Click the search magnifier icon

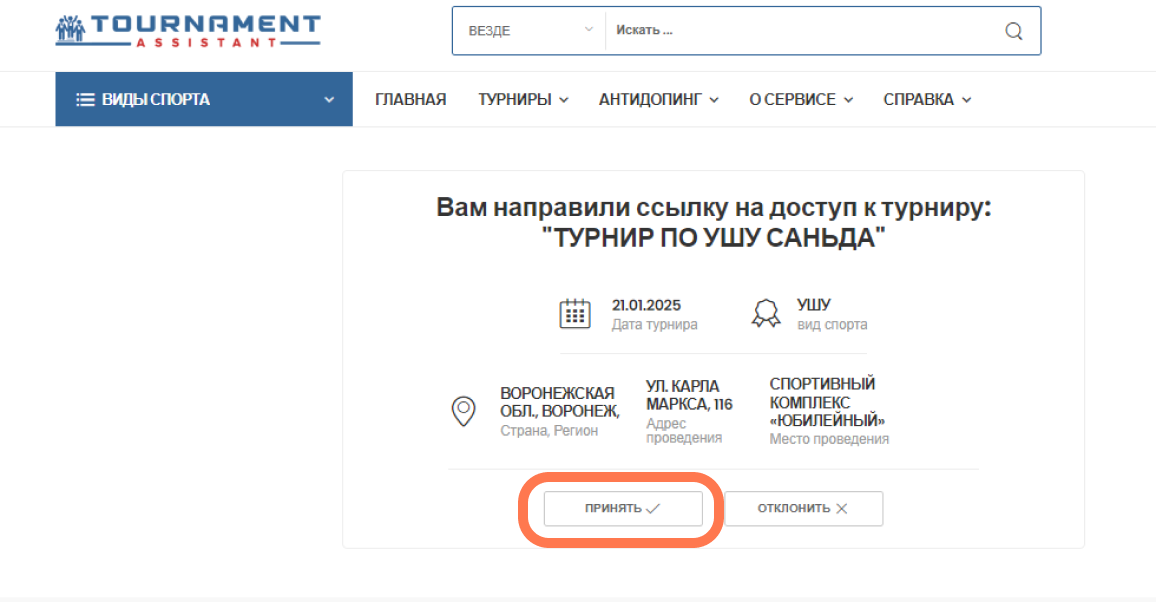pos(1014,31)
